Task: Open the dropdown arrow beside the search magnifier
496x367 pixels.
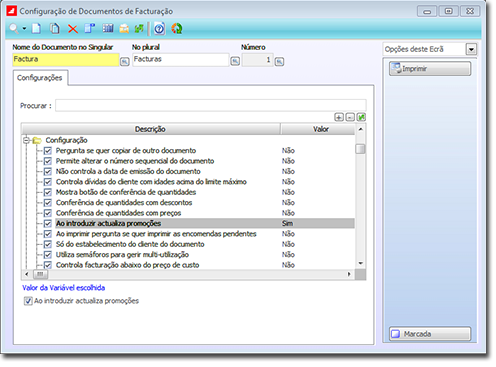Action: tap(24, 29)
